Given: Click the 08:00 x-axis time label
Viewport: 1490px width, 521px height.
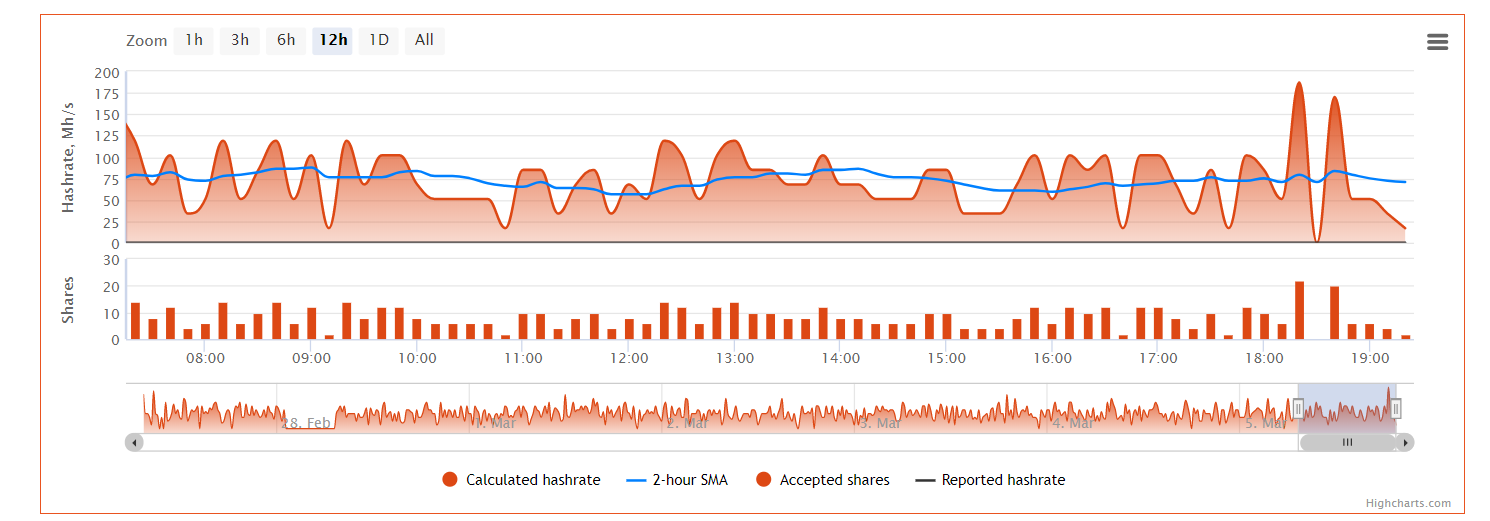Looking at the screenshot, I should coord(205,358).
